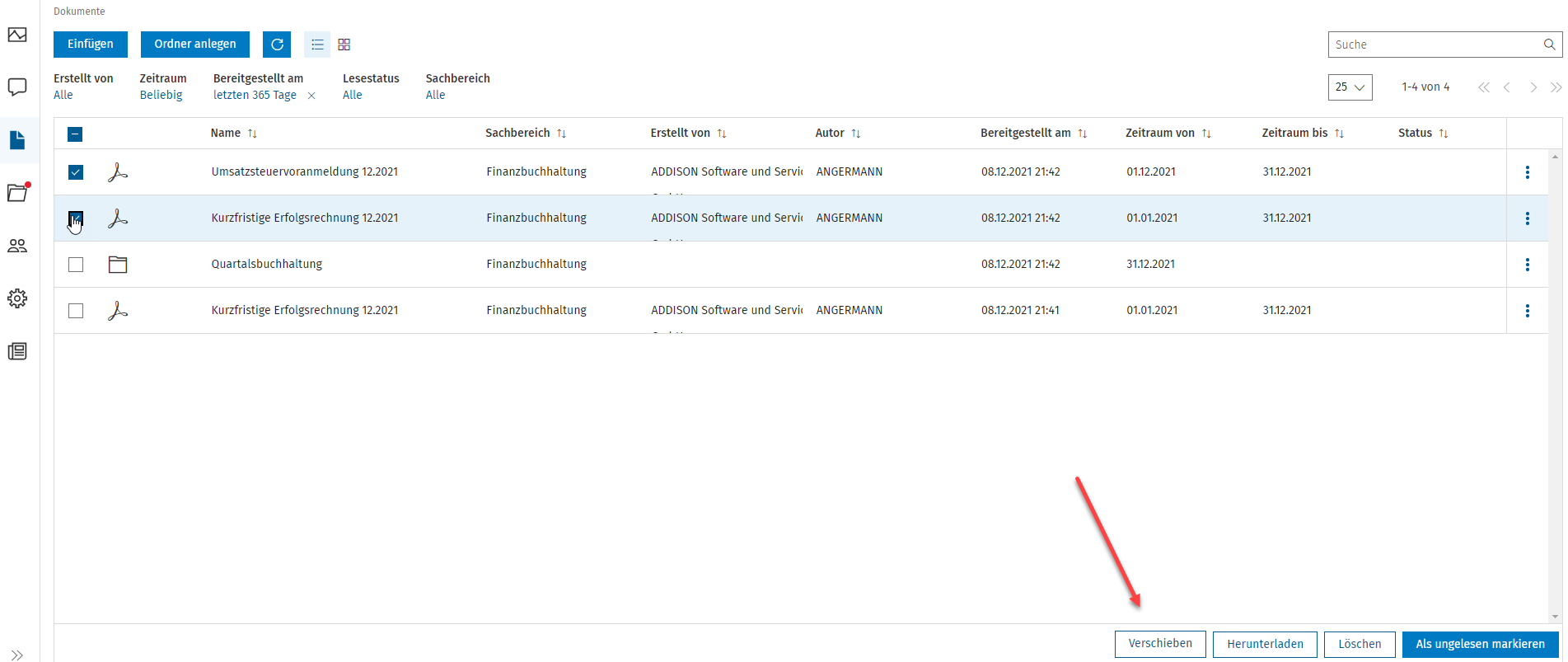The width and height of the screenshot is (1568, 662).
Task: Click the refresh icon button
Action: [277, 45]
